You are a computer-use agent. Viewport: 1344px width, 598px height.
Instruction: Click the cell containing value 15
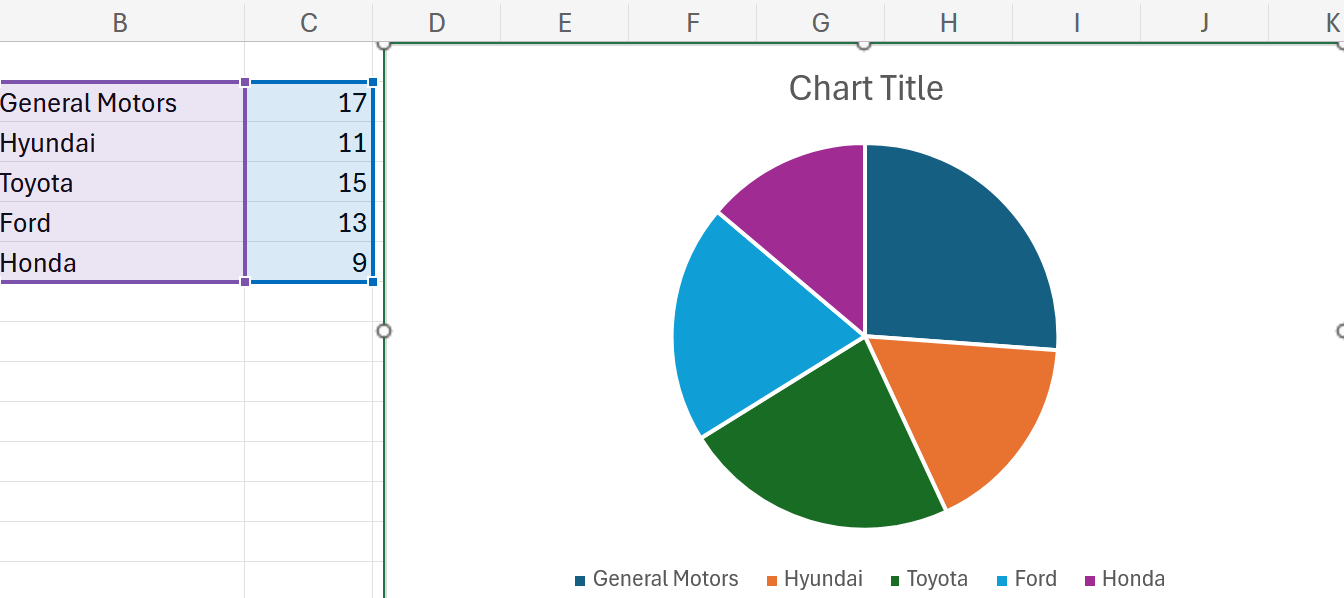tap(309, 183)
